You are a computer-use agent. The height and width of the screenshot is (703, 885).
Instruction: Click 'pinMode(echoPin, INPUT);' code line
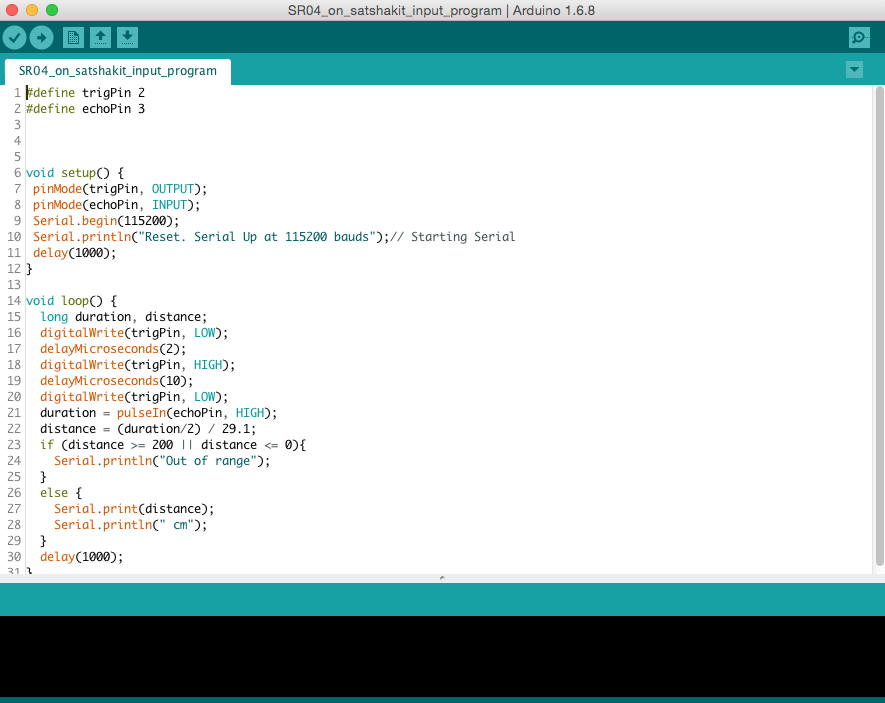click(x=116, y=205)
